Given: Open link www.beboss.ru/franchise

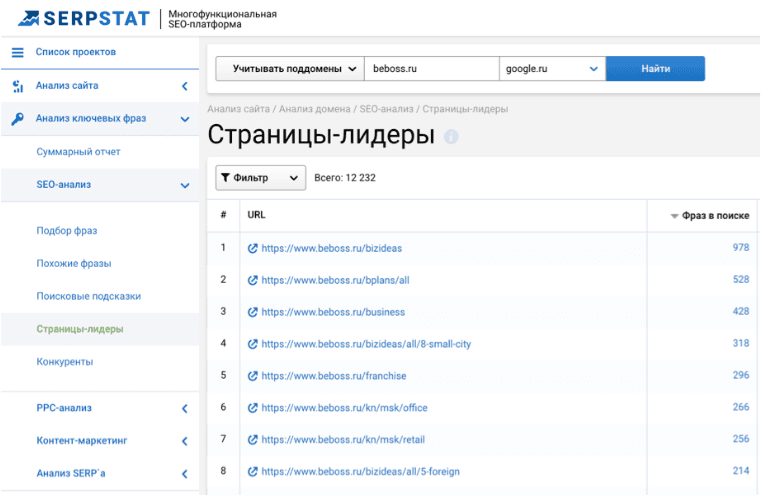Looking at the screenshot, I should tap(334, 376).
